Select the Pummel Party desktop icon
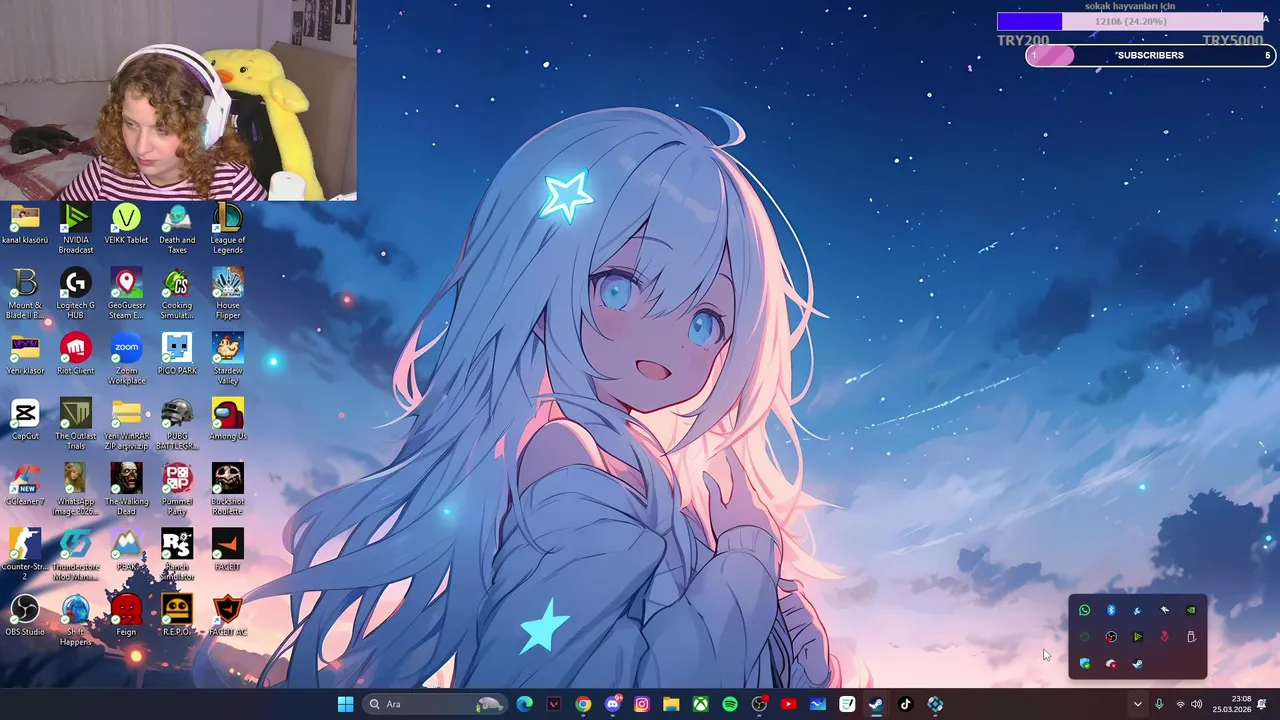This screenshot has width=1280, height=720. (x=177, y=490)
